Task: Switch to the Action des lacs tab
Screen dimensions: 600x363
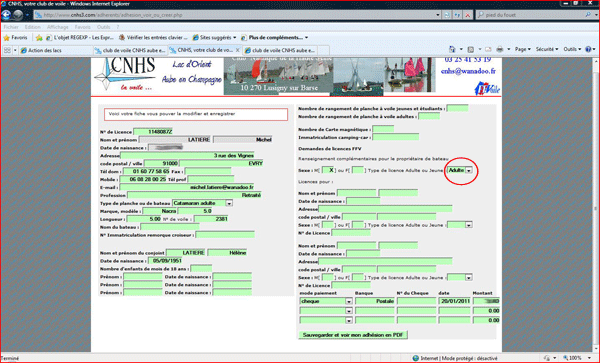Action: pos(55,50)
